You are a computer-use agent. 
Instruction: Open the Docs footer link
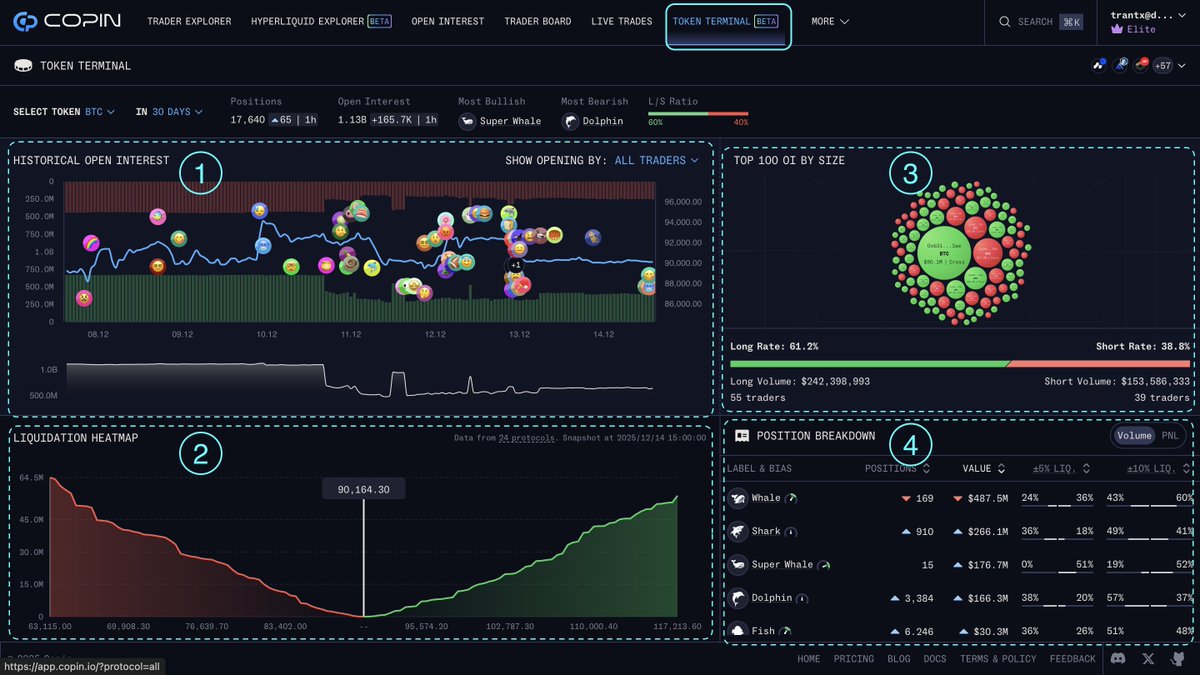click(935, 659)
